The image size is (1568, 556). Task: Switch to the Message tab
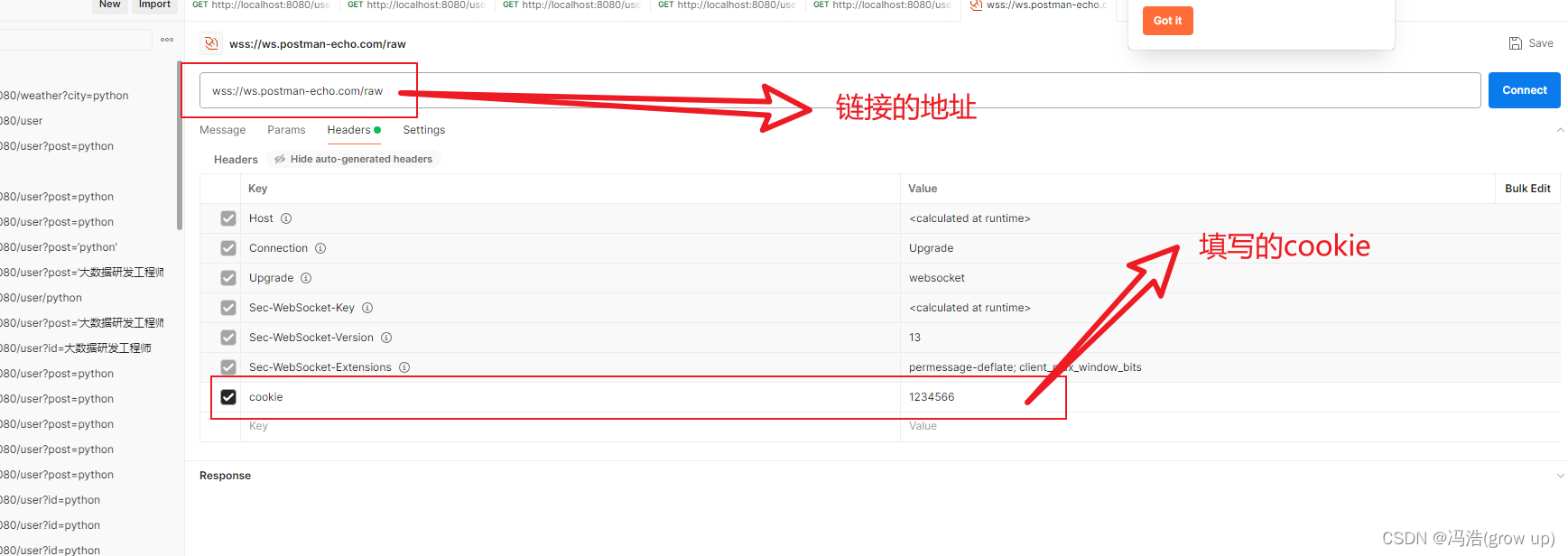[x=222, y=130]
